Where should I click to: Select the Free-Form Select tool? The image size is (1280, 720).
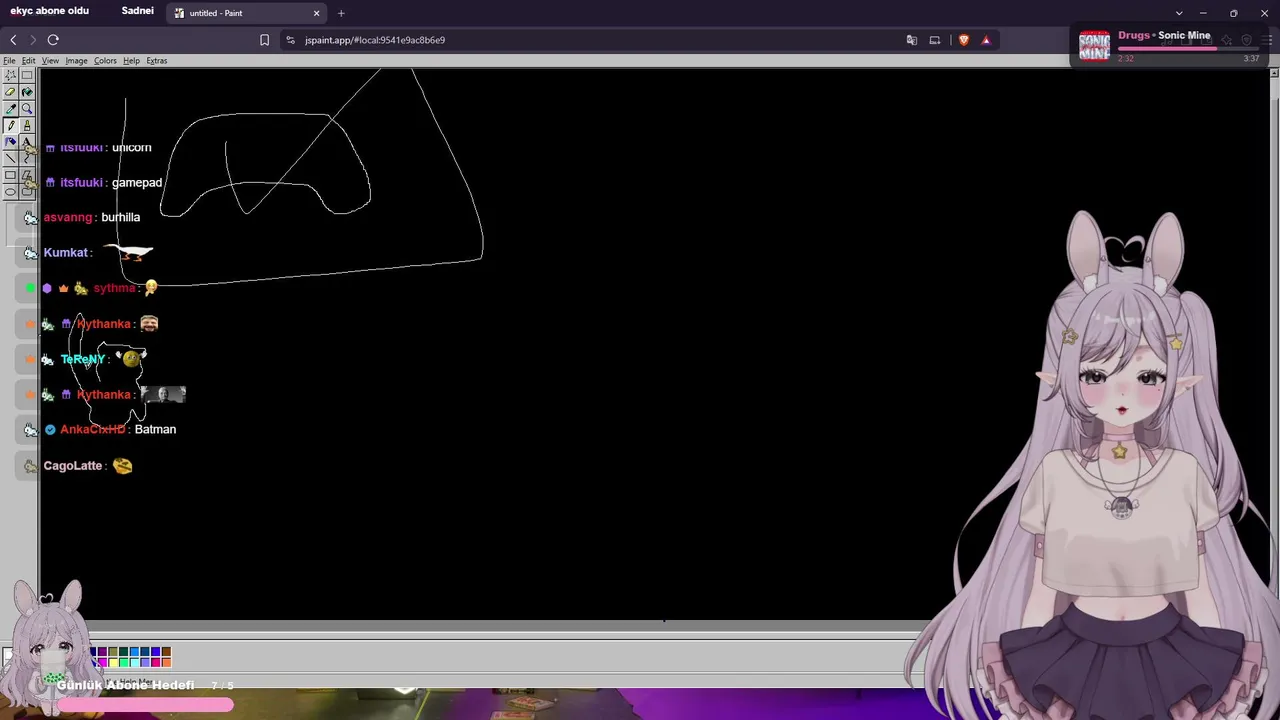point(10,75)
